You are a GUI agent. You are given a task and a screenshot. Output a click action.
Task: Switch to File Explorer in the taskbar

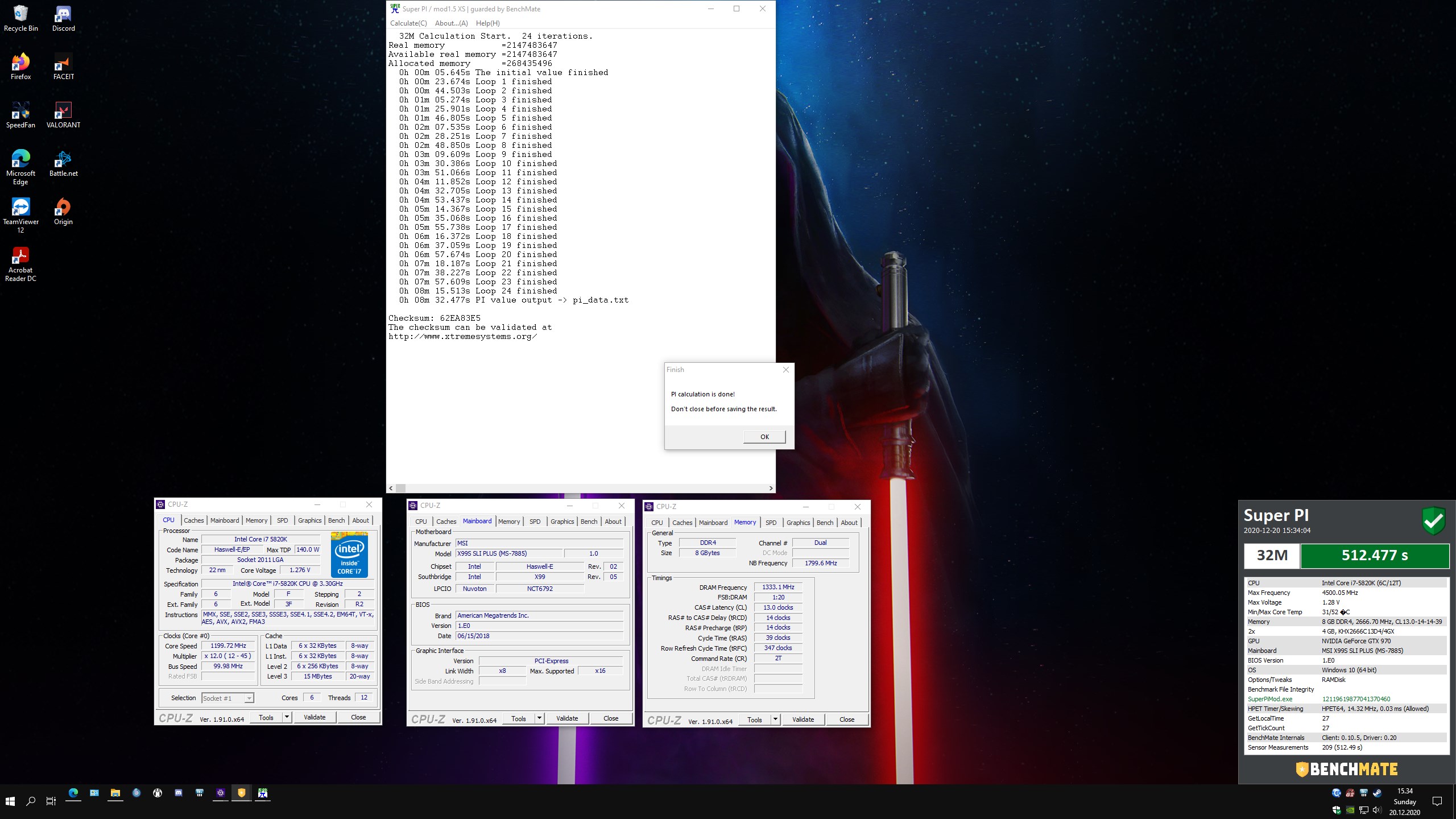115,793
